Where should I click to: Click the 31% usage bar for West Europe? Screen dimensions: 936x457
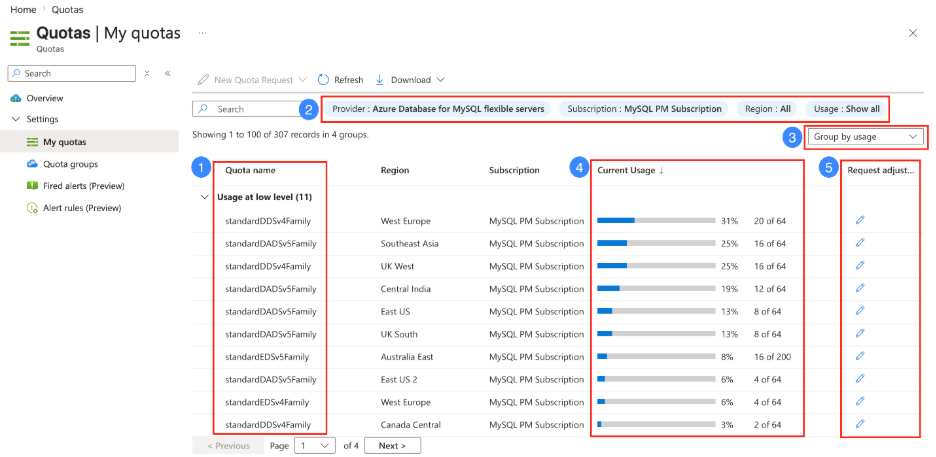656,221
